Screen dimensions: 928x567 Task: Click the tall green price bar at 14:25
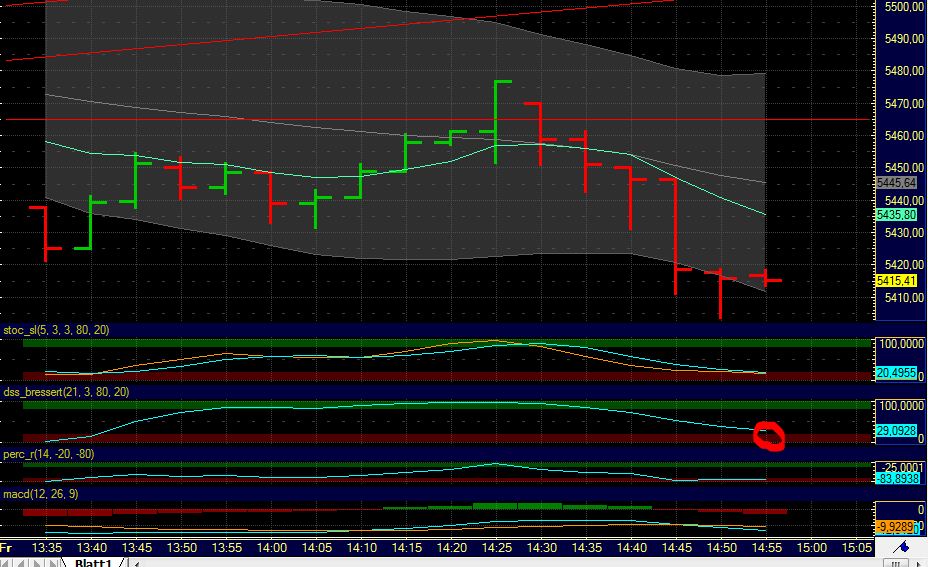point(497,120)
